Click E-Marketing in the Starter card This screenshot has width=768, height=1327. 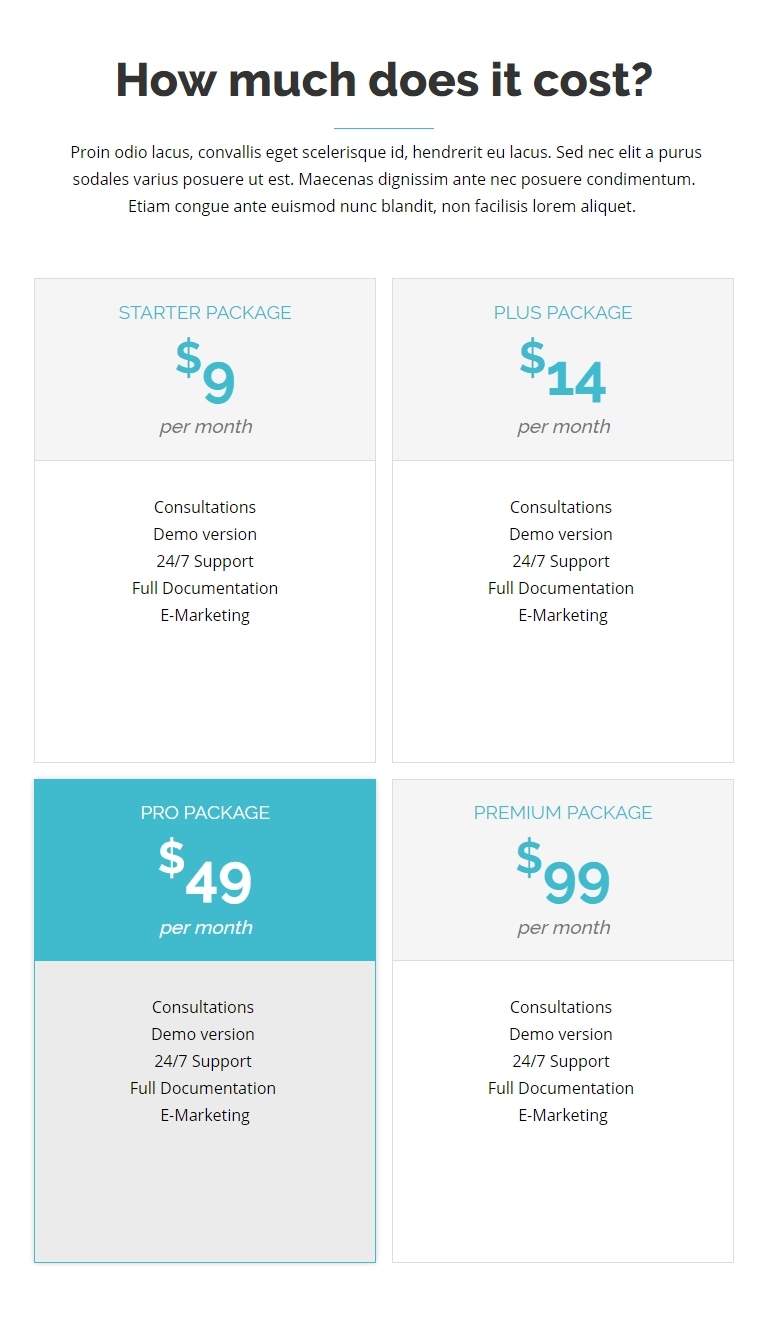tap(205, 615)
